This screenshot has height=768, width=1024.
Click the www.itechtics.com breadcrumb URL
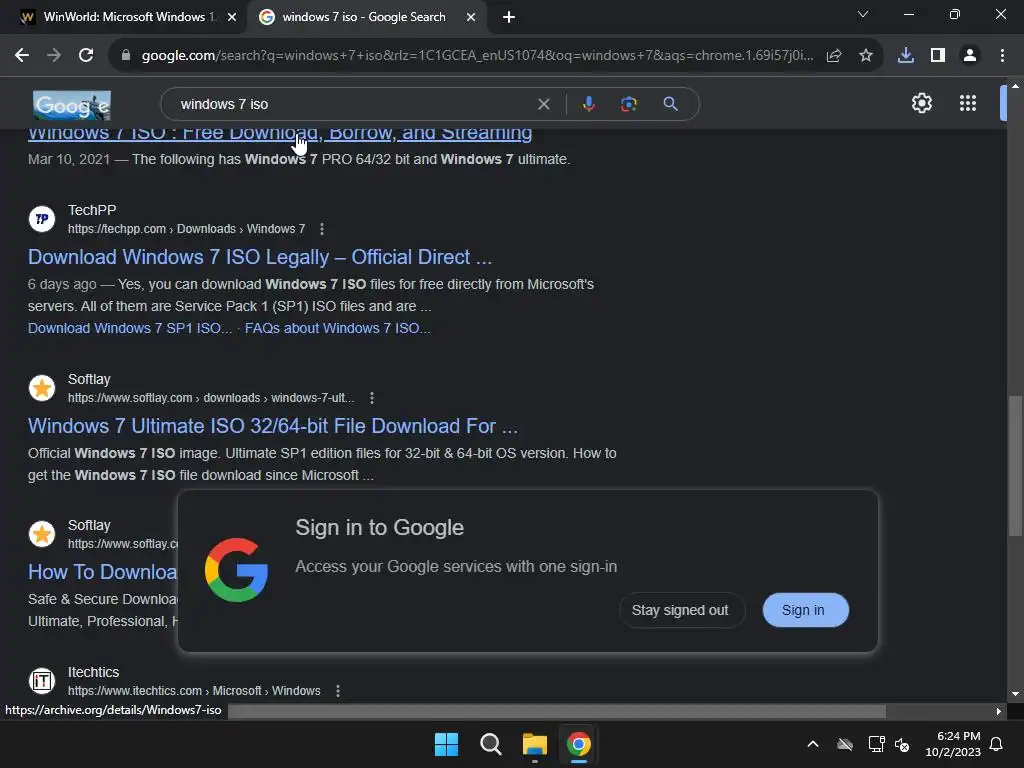click(x=194, y=691)
